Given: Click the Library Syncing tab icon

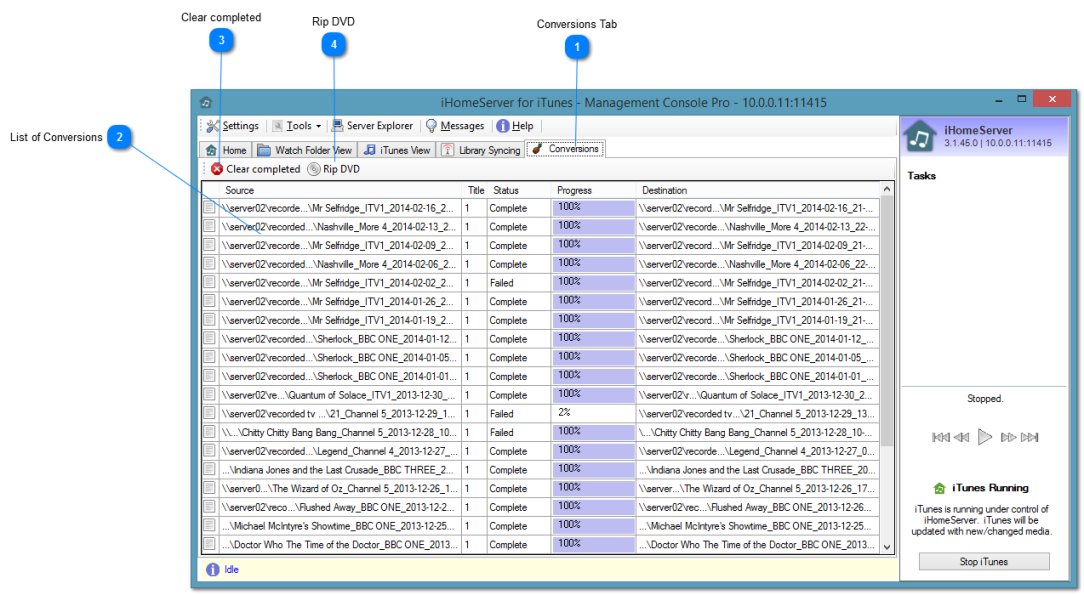Looking at the screenshot, I should tap(448, 150).
